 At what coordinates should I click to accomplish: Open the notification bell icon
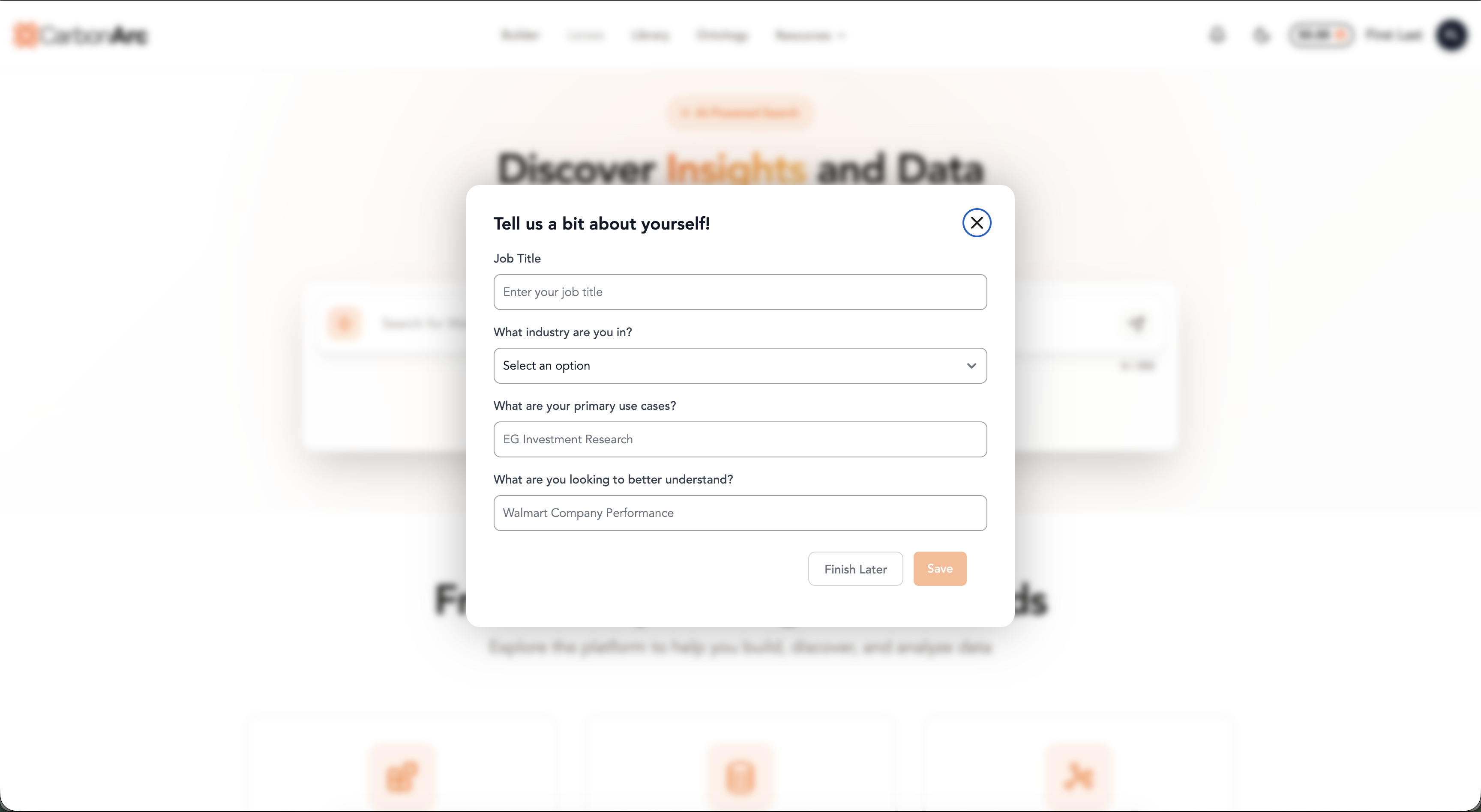[1217, 35]
